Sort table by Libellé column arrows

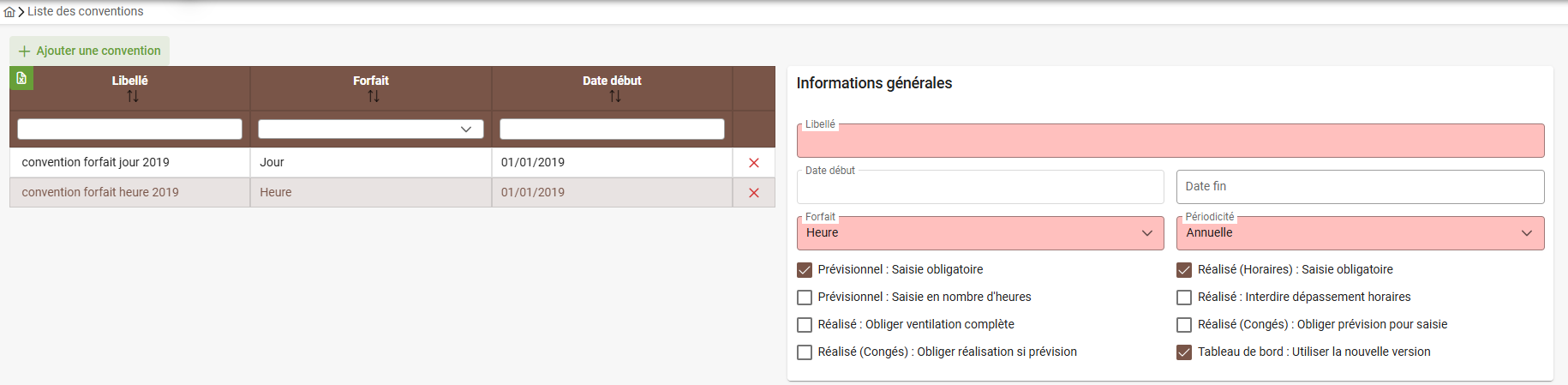pyautogui.click(x=132, y=97)
